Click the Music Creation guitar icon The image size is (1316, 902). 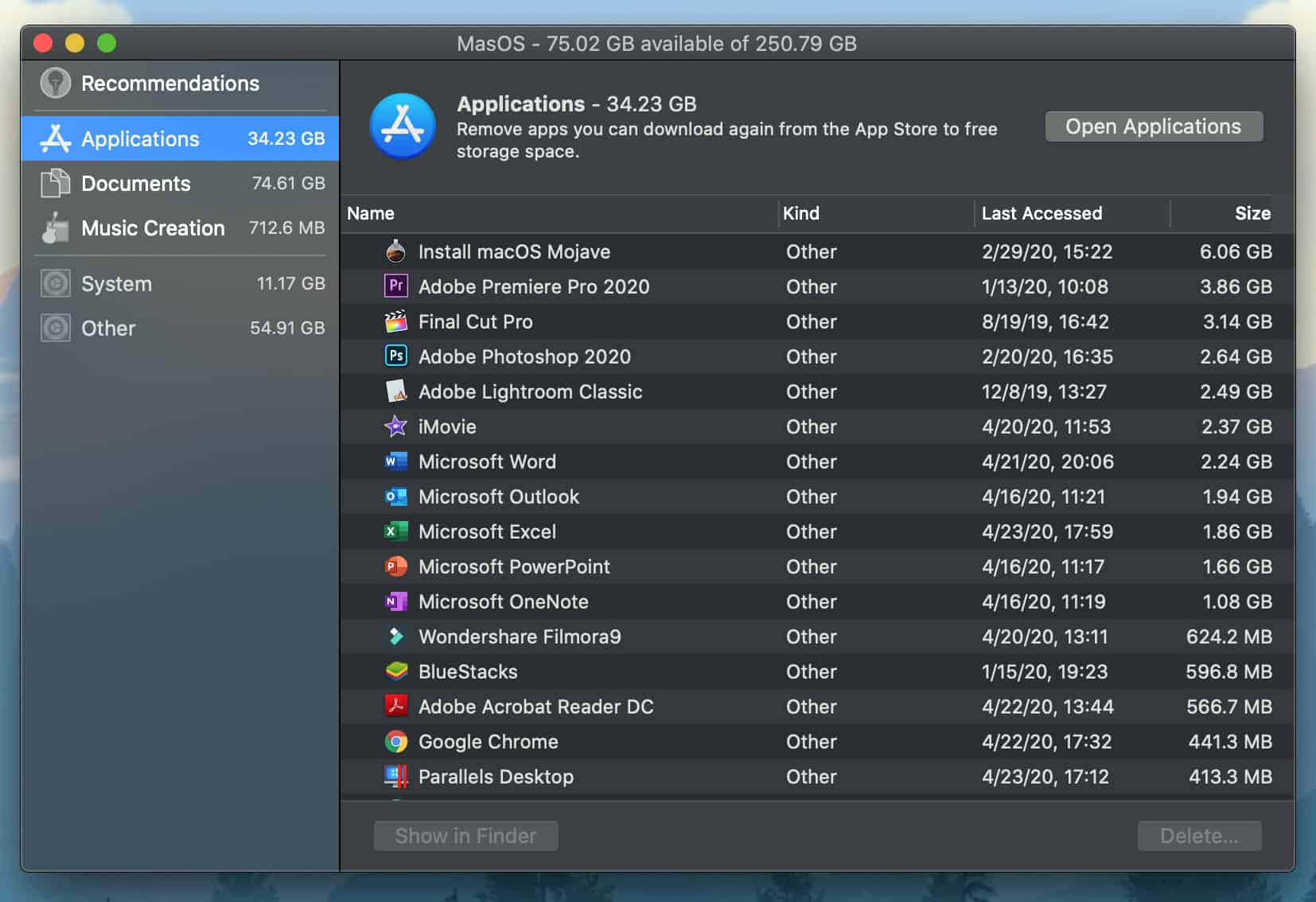[x=56, y=227]
